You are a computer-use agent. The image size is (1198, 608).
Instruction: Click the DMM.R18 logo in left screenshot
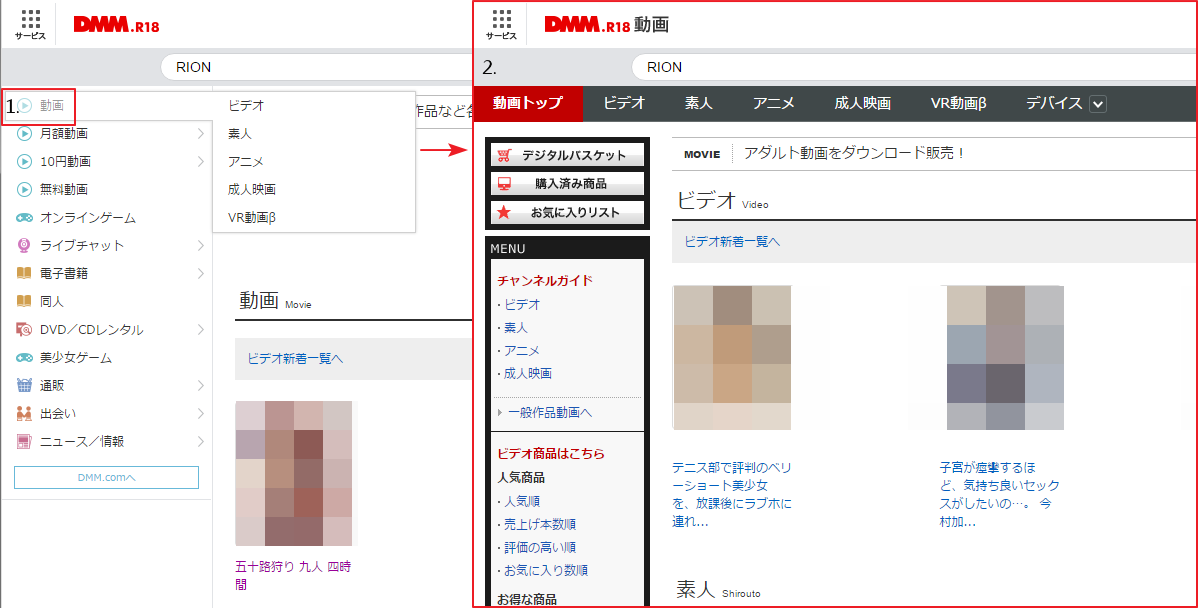[x=116, y=24]
